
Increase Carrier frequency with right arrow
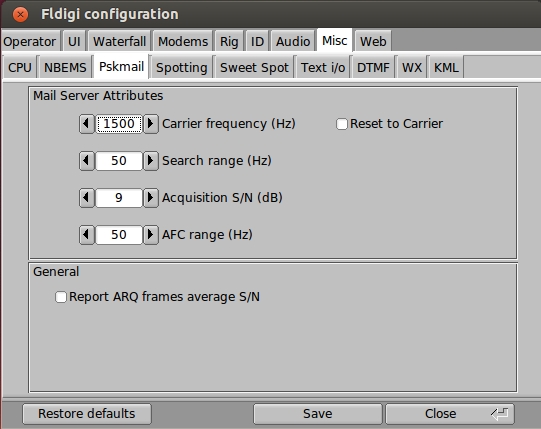coord(151,124)
